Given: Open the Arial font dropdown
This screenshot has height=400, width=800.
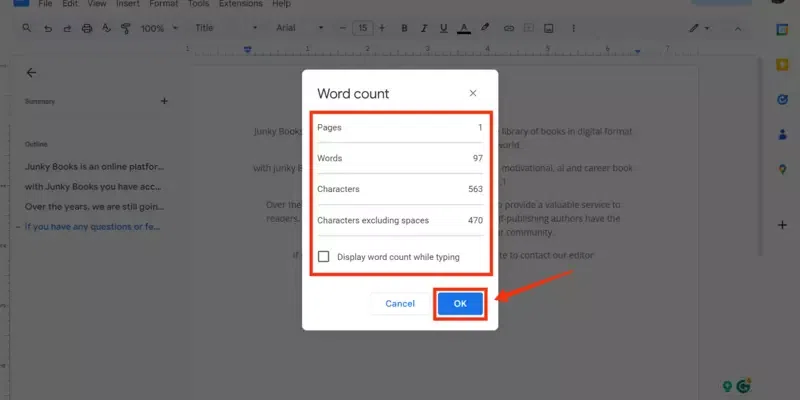Looking at the screenshot, I should (299, 28).
